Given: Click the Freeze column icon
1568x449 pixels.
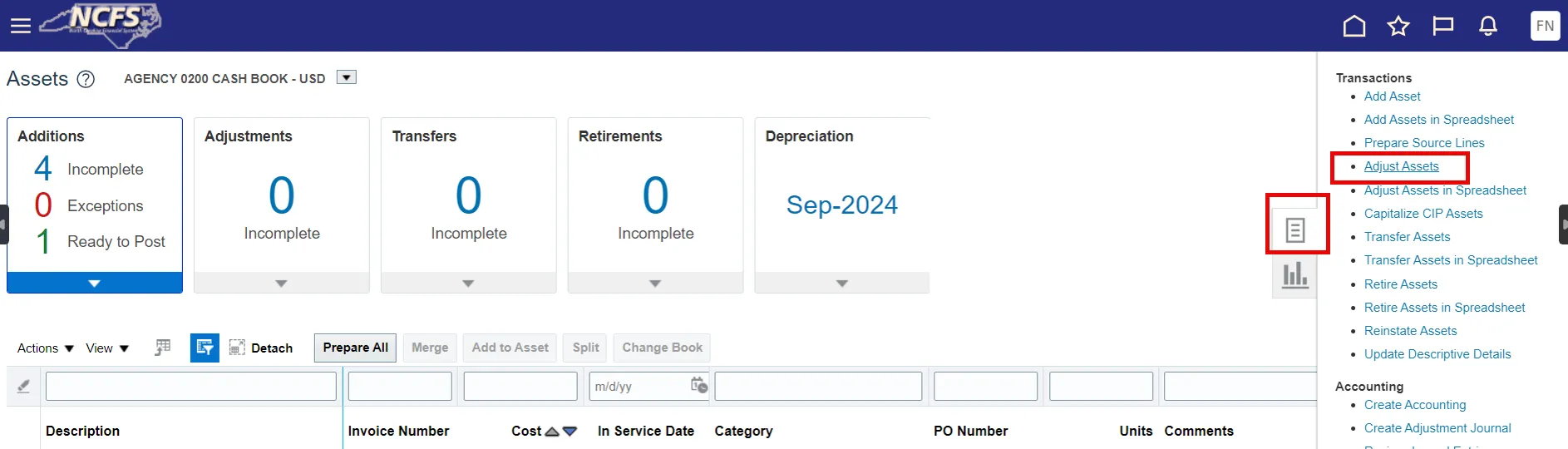Looking at the screenshot, I should (163, 348).
